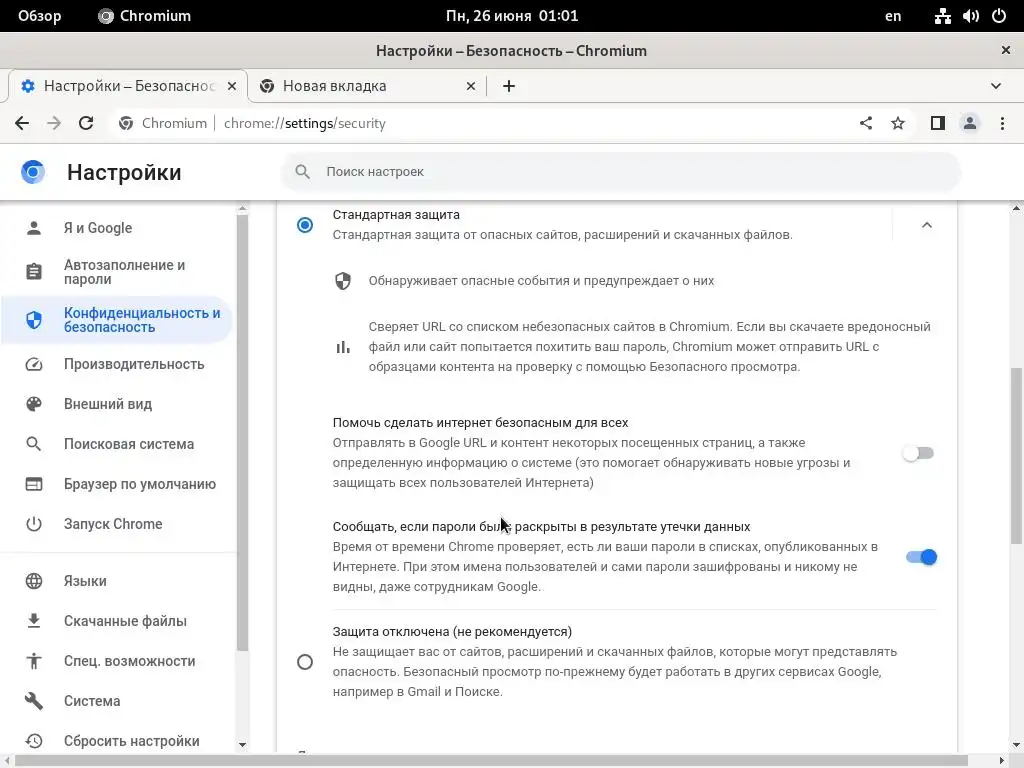Click the person icon for Я и Google
Viewport: 1024px width, 768px height.
(x=34, y=228)
